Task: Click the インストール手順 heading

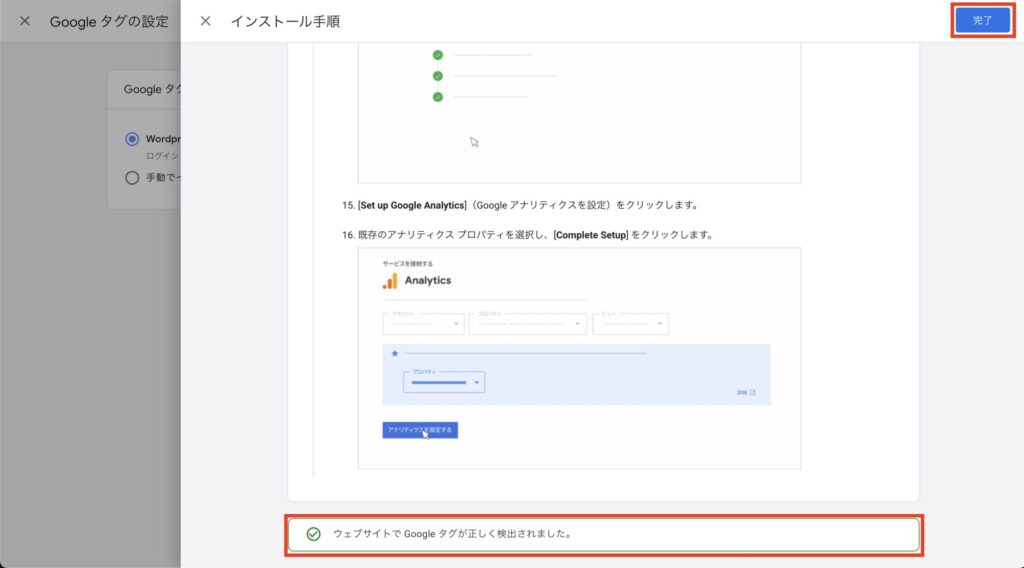Action: click(285, 21)
